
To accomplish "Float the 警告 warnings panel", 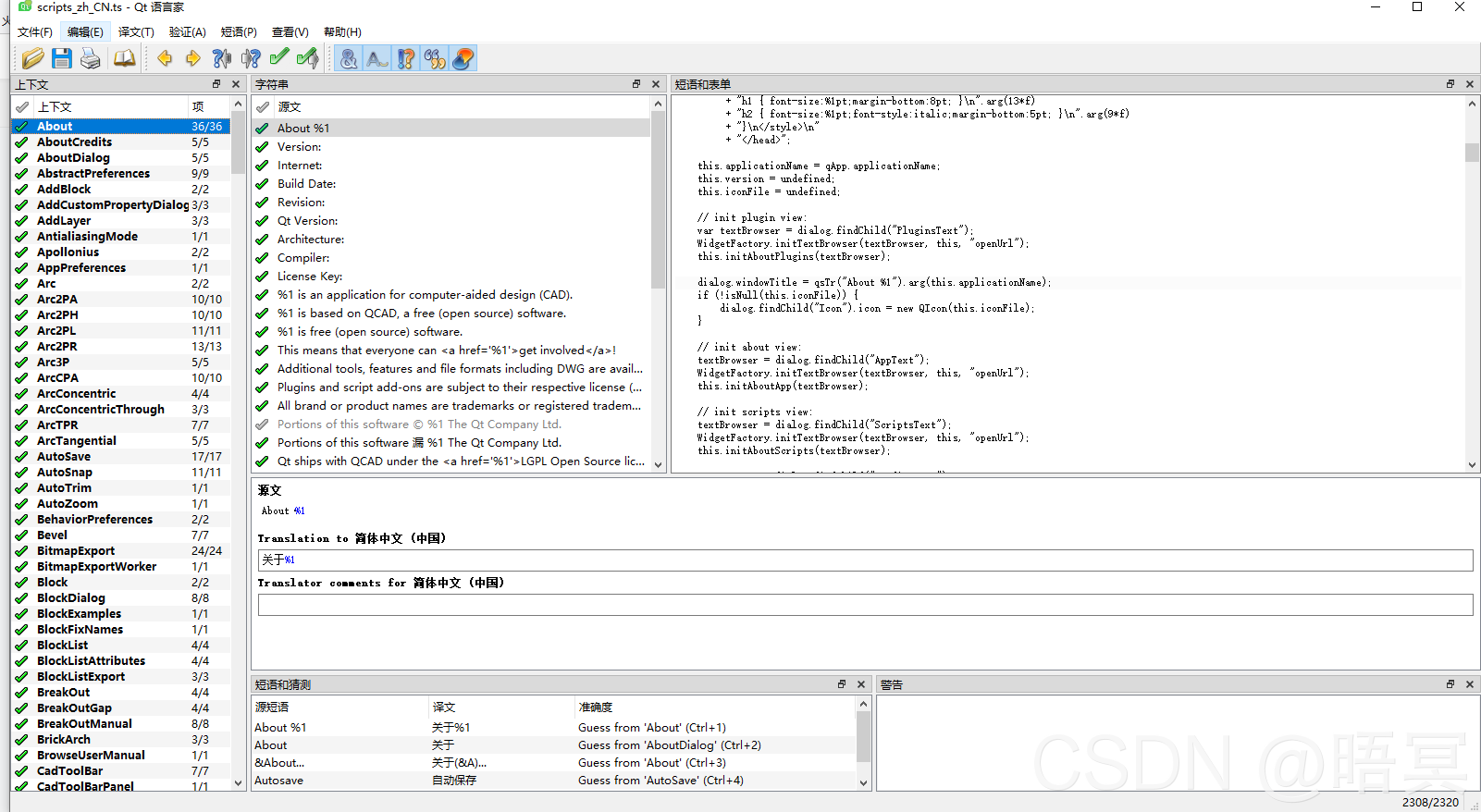I will click(1450, 684).
